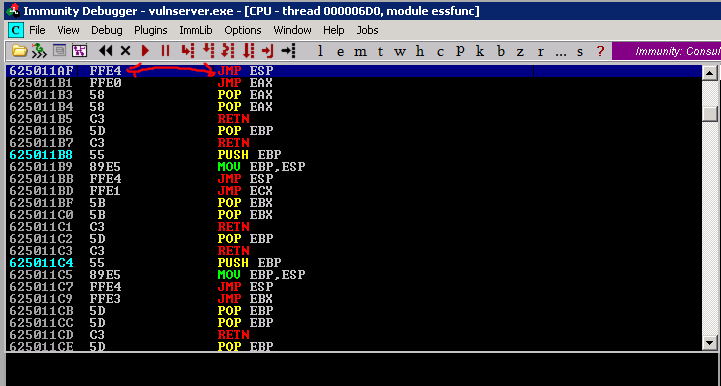This screenshot has height=386, width=721.
Task: Select the row at address 625011AF
Action: (354, 71)
